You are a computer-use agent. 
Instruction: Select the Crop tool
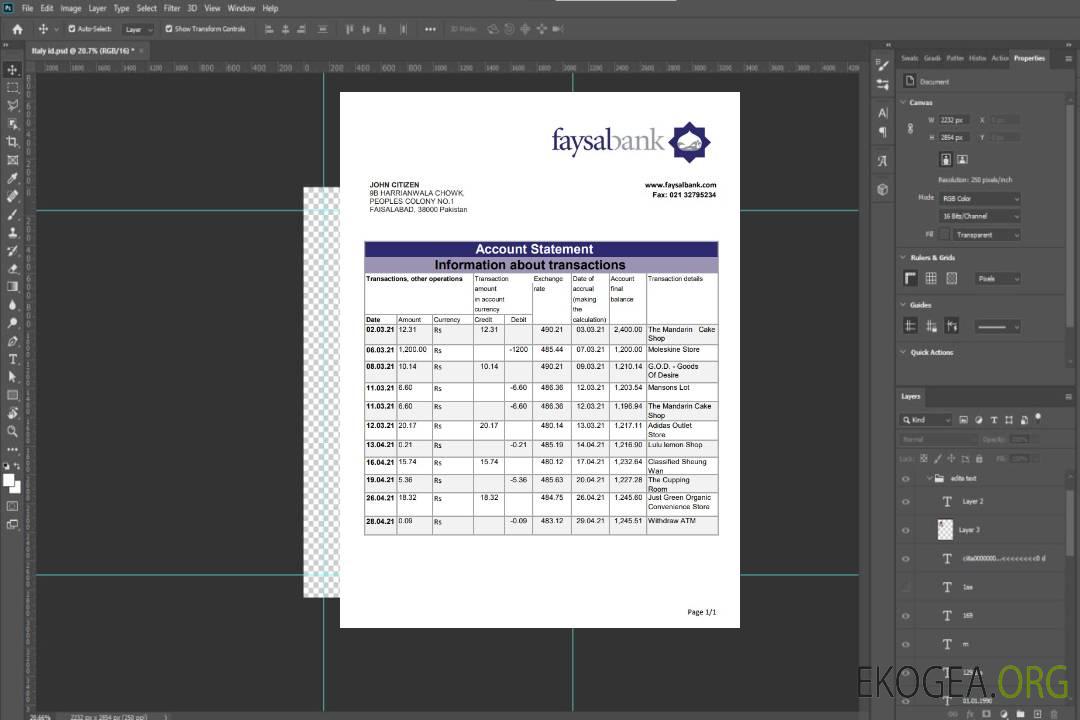[x=12, y=142]
